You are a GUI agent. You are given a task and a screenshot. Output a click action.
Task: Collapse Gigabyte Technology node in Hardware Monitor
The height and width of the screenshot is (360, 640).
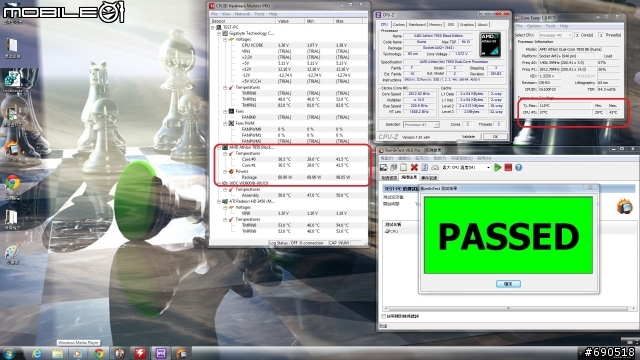point(219,33)
